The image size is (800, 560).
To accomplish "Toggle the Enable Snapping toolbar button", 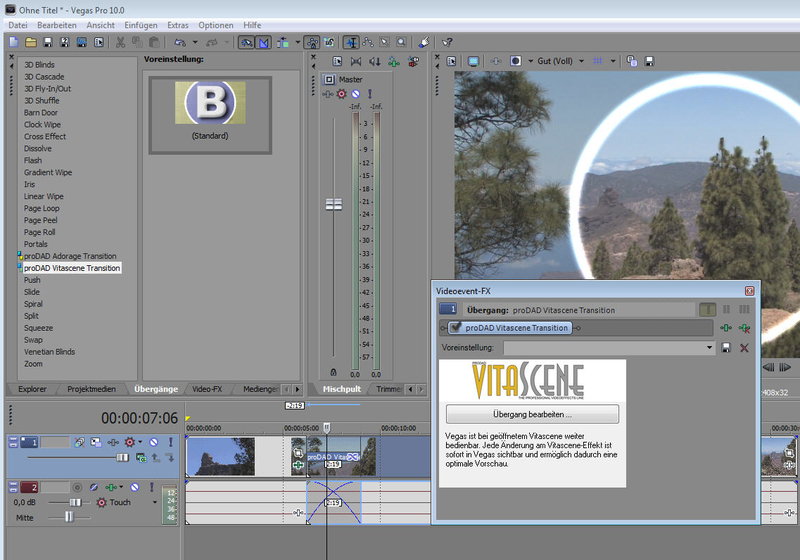I will (x=246, y=42).
